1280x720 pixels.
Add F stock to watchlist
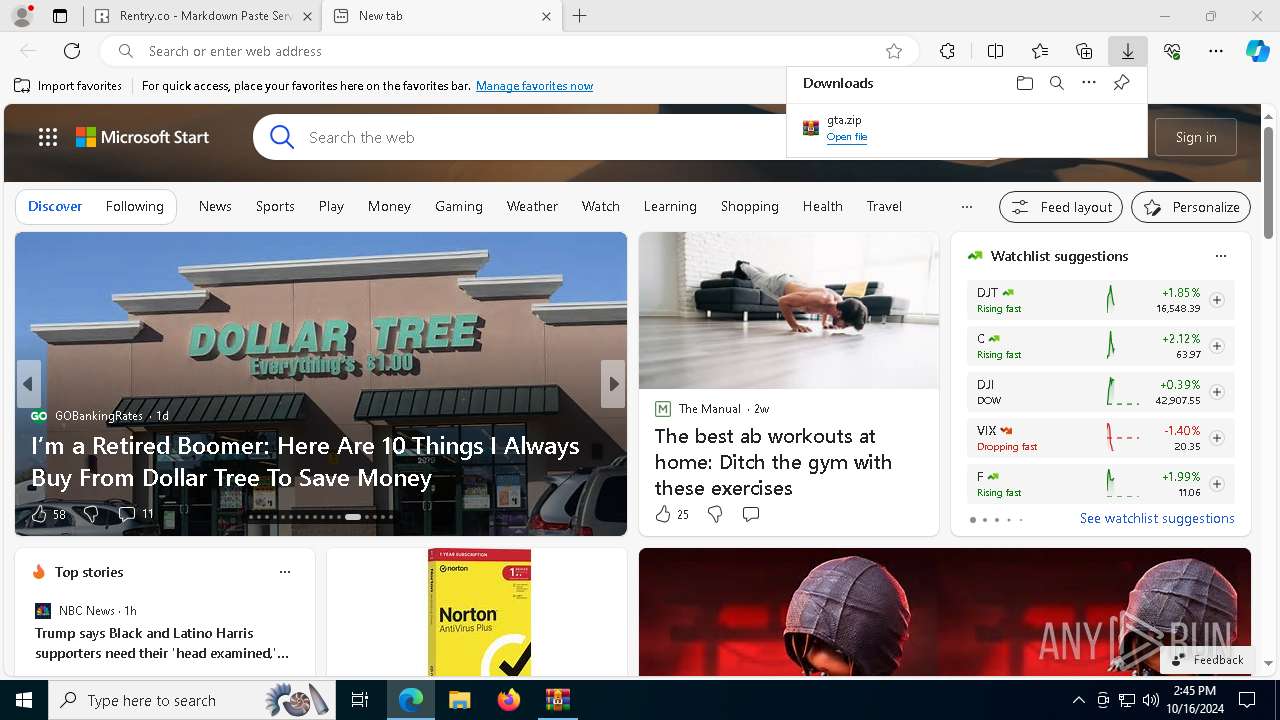click(x=1217, y=484)
